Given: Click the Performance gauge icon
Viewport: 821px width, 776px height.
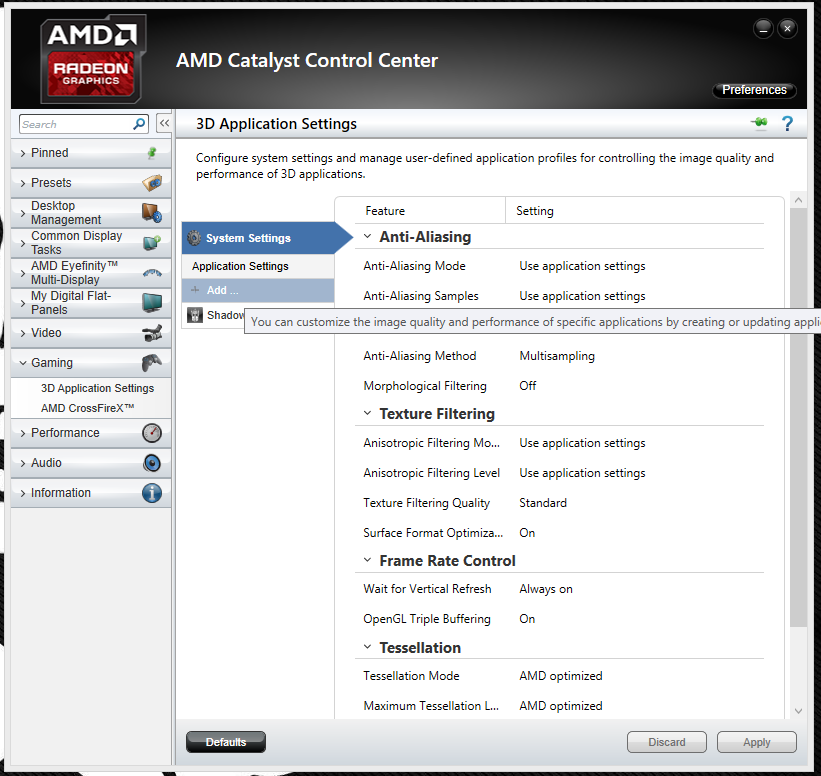Looking at the screenshot, I should (152, 433).
